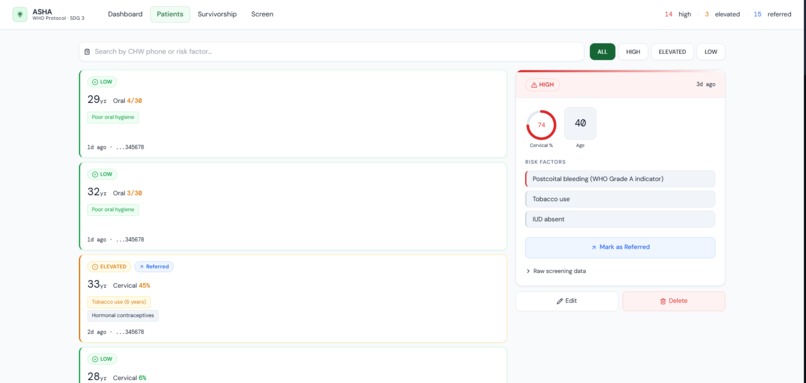
Task: Click the trash icon on Delete
Action: [x=663, y=301]
